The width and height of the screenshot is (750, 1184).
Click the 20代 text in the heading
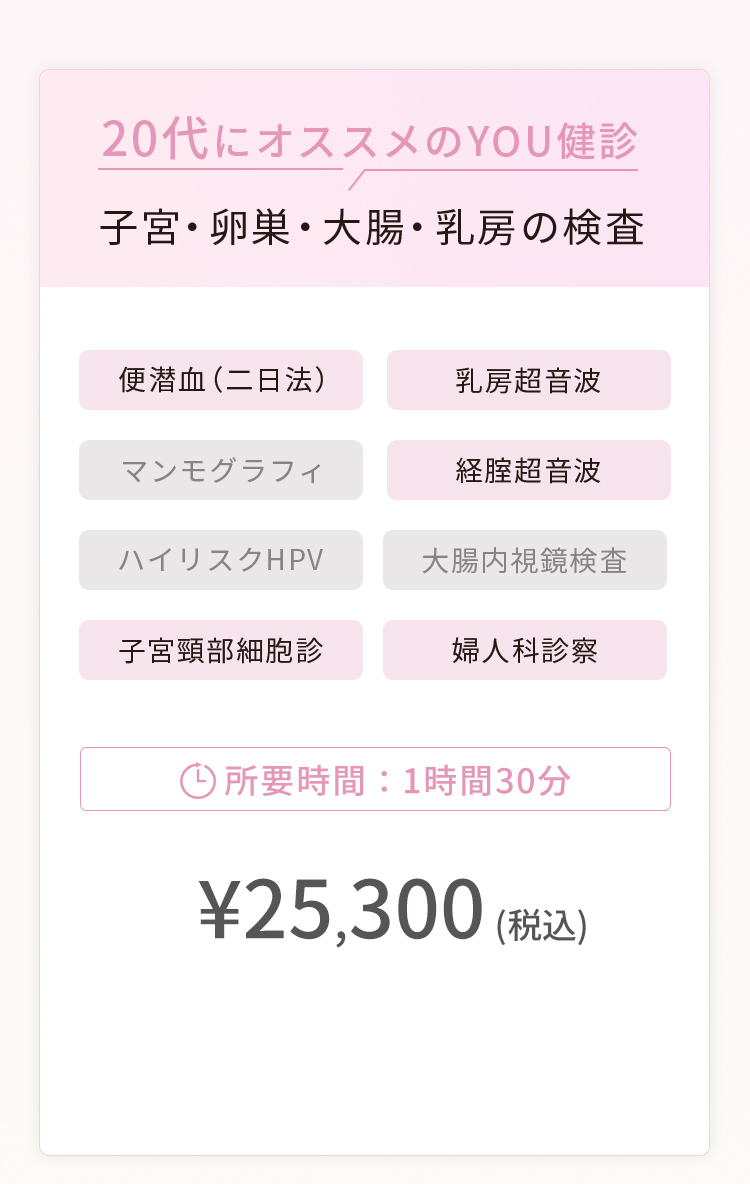155,140
